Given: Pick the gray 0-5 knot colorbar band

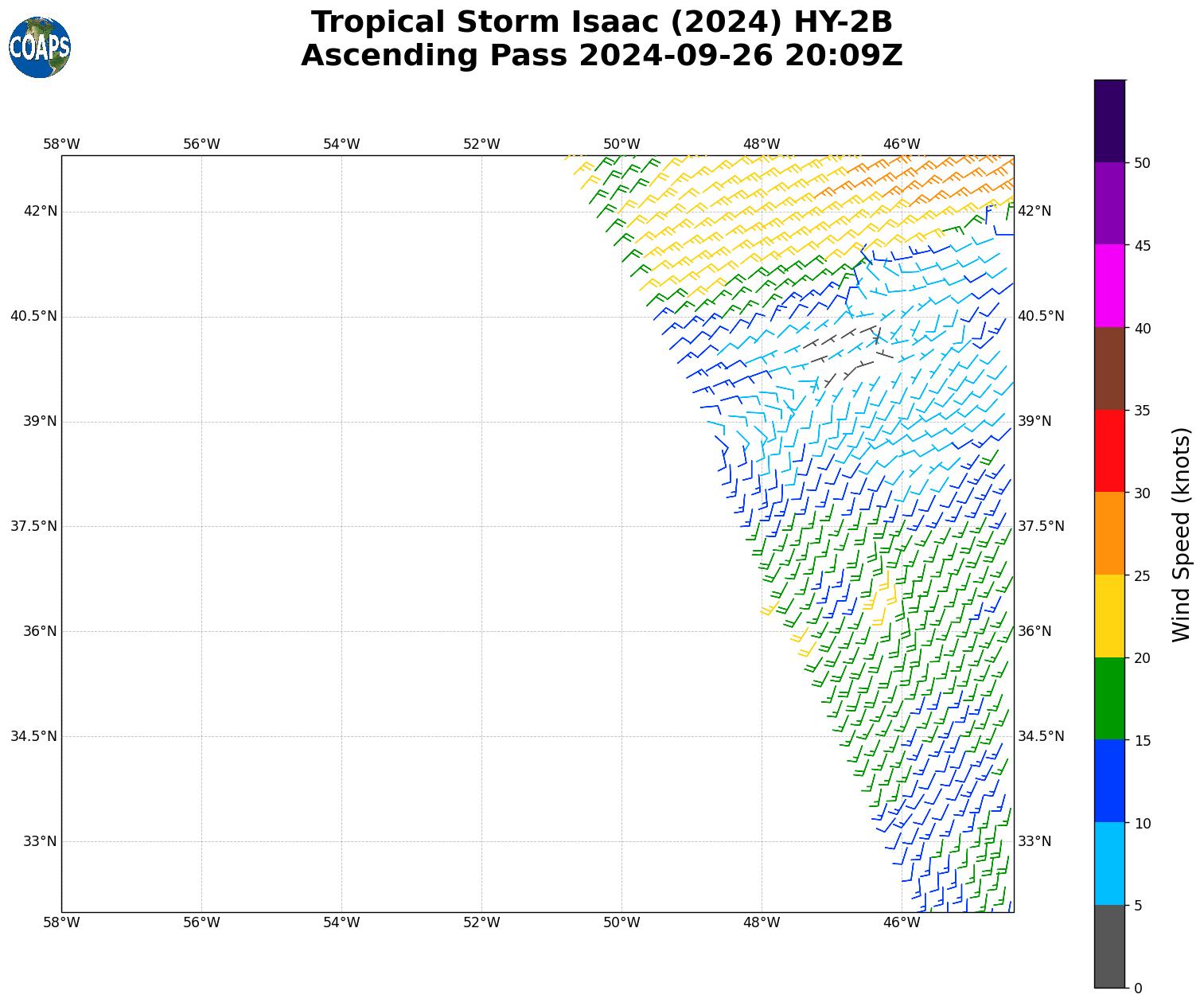Looking at the screenshot, I should (1109, 946).
